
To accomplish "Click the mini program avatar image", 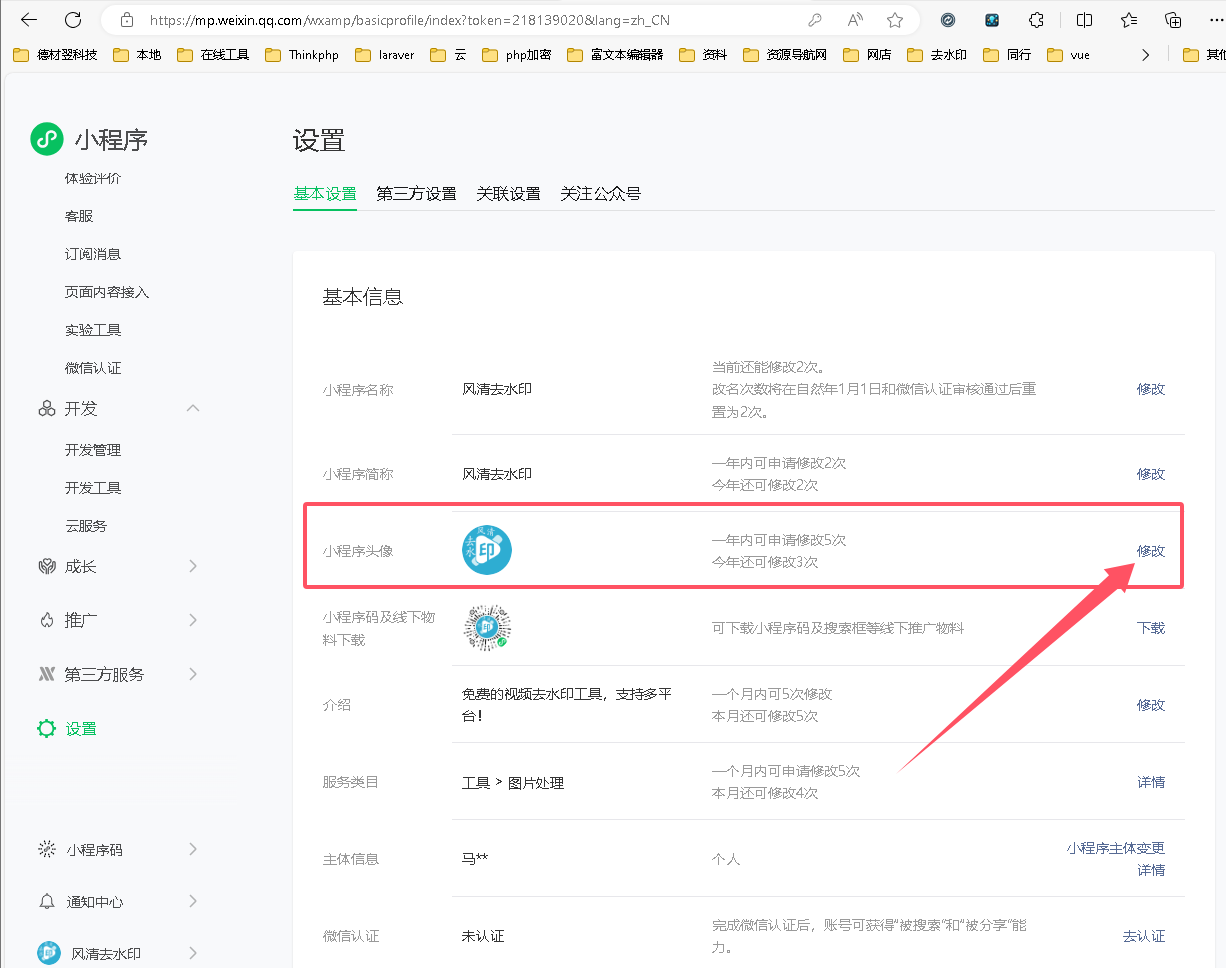I will [x=487, y=549].
